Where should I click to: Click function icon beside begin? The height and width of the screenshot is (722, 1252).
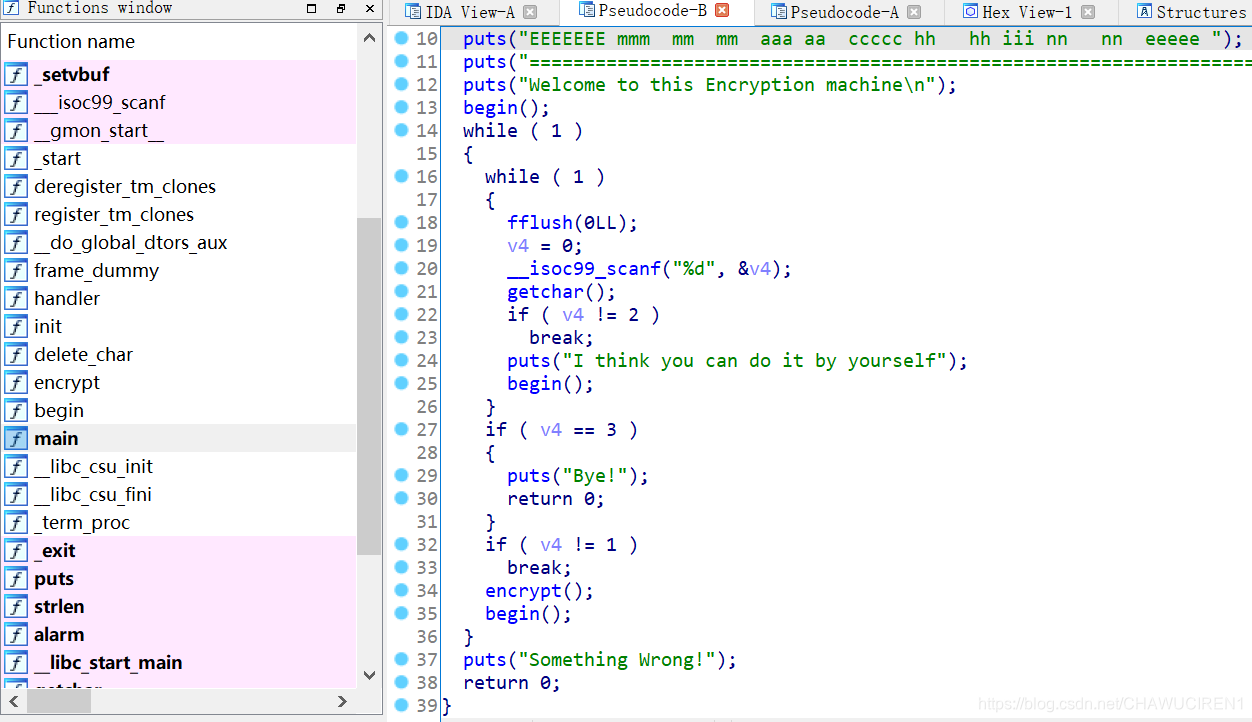(x=16, y=411)
